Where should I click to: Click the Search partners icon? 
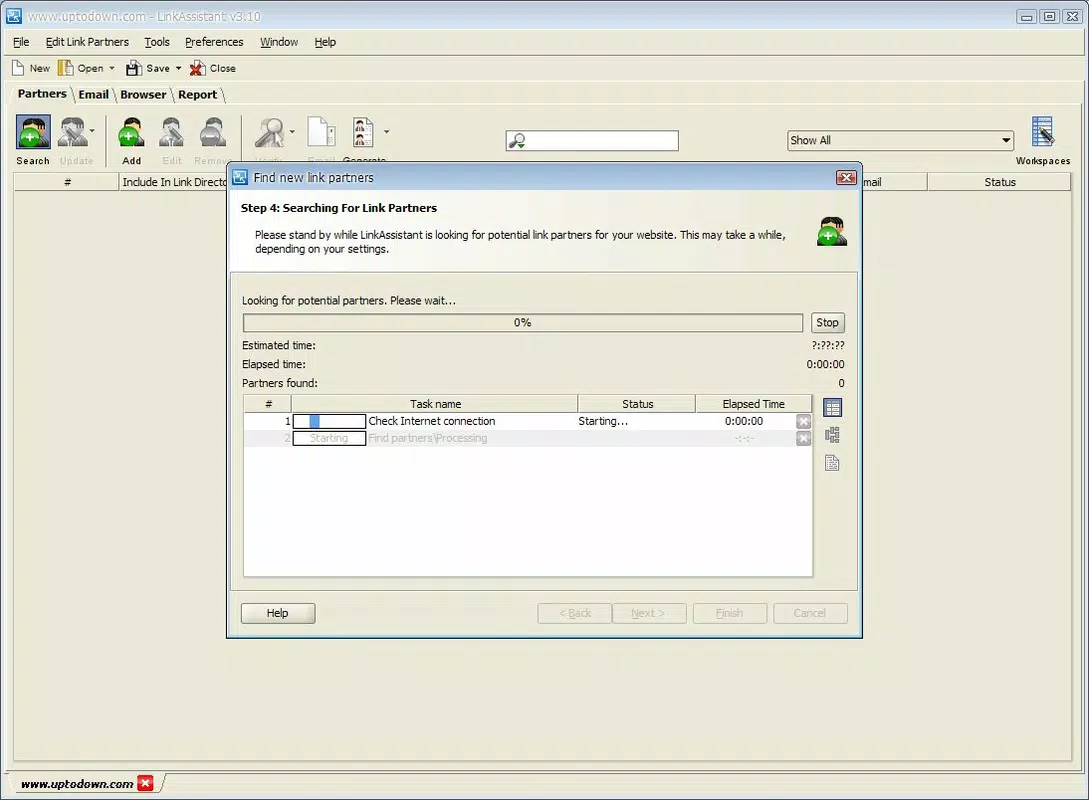tap(33, 132)
